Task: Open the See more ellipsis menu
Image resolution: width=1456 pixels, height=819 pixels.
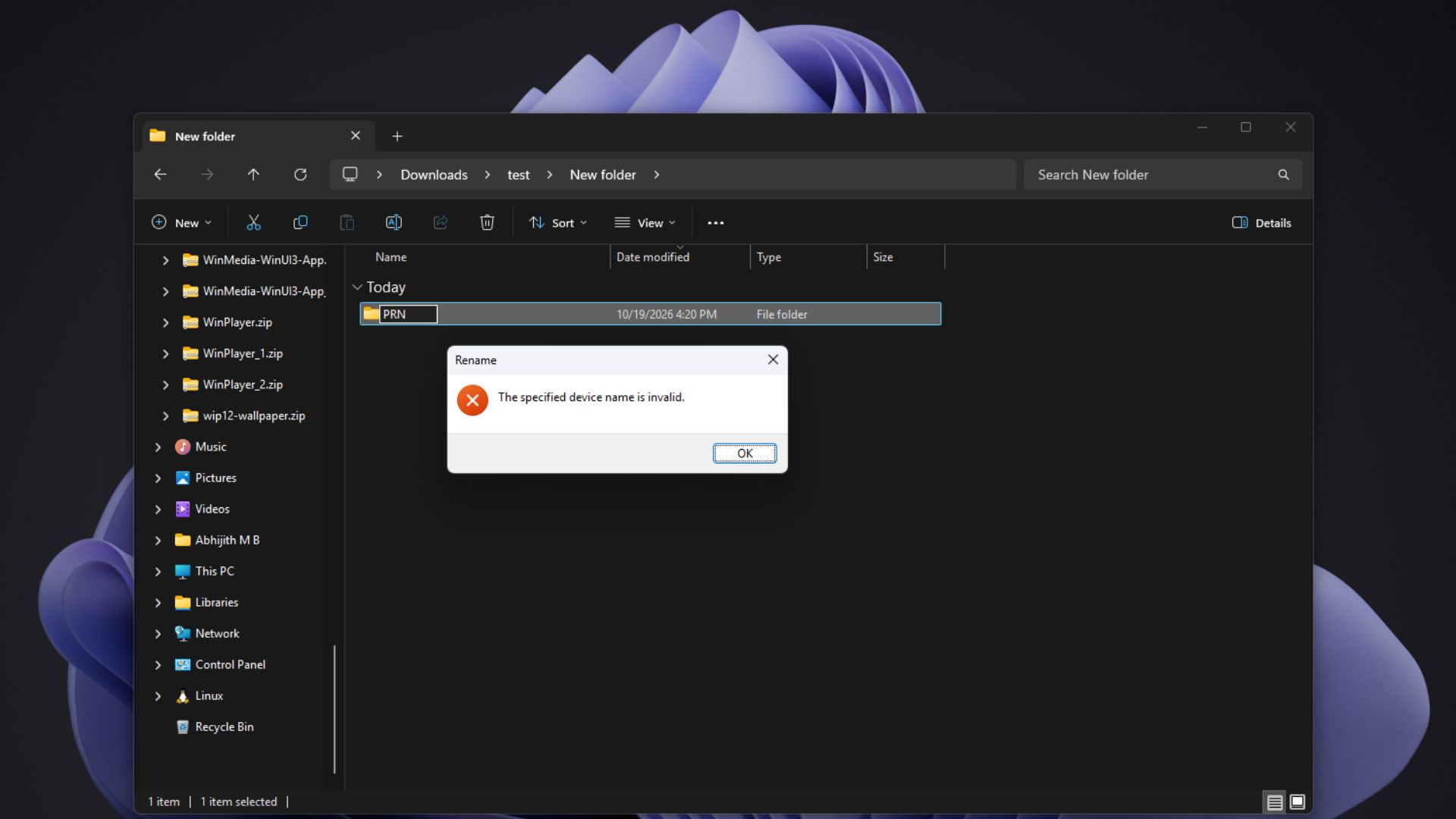Action: point(716,223)
